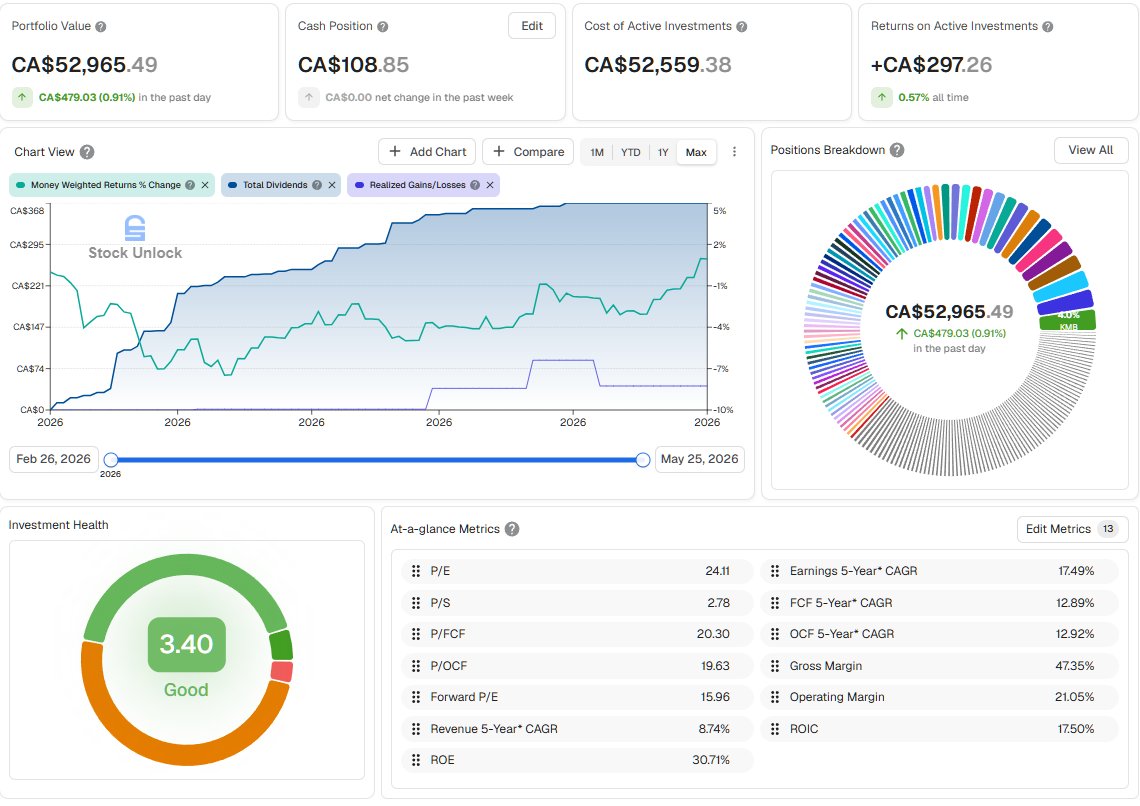Image resolution: width=1140 pixels, height=806 pixels.
Task: Click the Returns on Active Investments help icon
Action: tap(1048, 27)
